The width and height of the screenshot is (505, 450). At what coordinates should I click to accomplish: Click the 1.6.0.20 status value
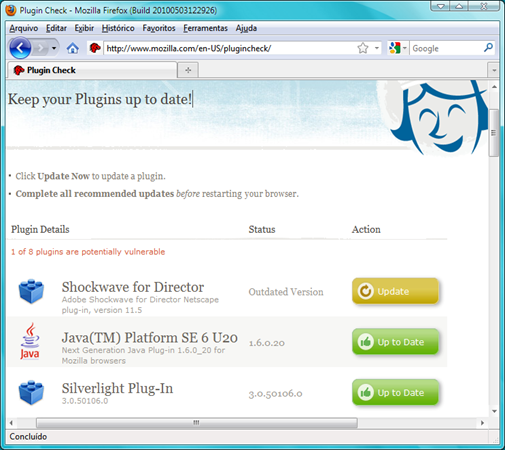(267, 343)
